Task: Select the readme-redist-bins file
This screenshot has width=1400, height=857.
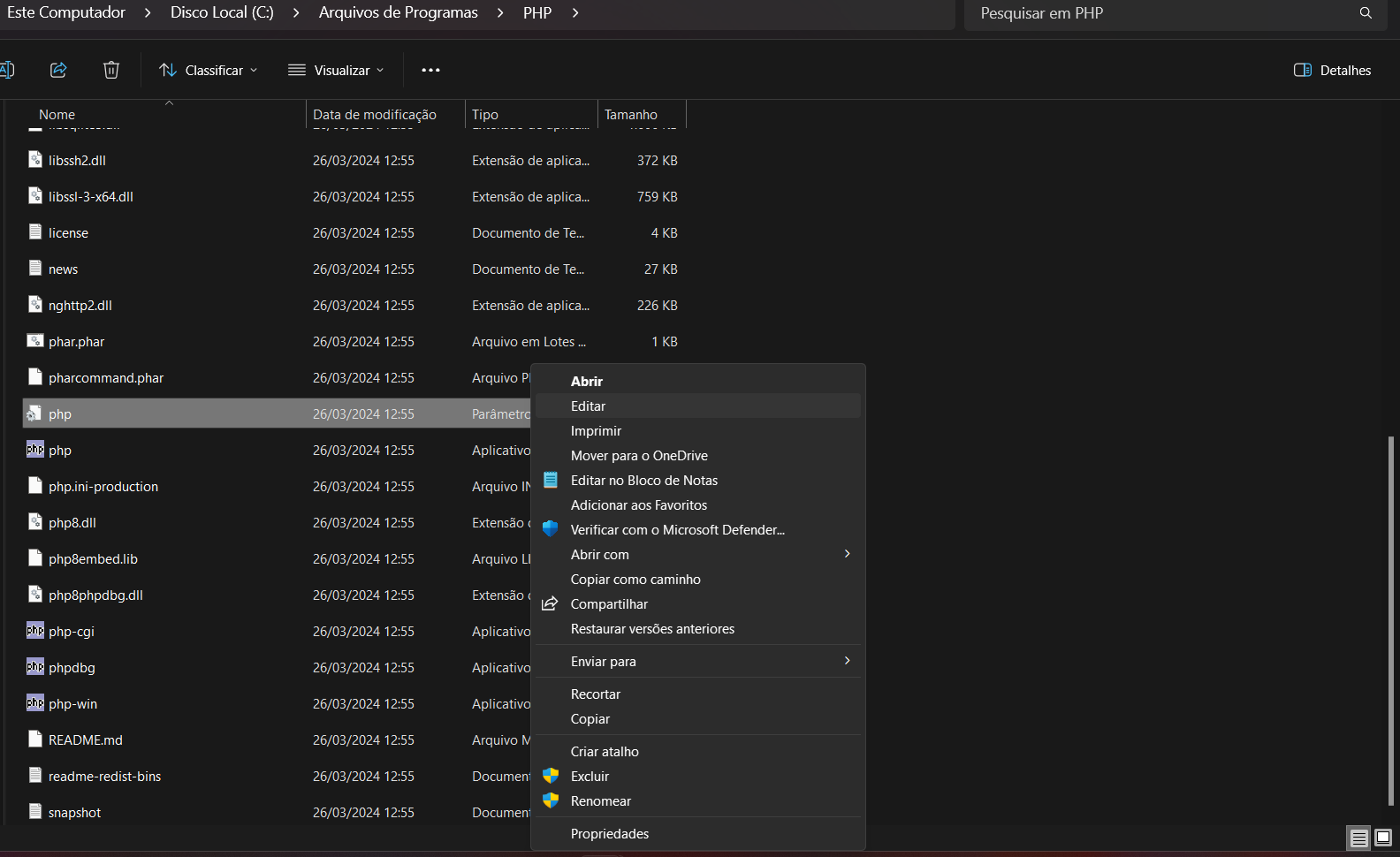Action: (x=104, y=776)
